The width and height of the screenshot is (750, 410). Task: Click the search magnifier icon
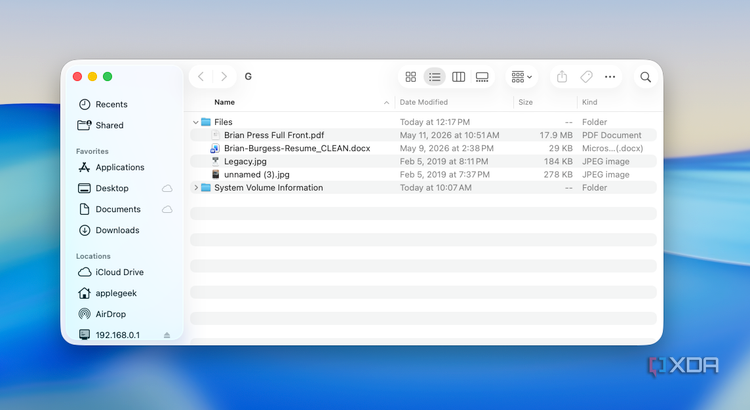[x=645, y=77]
